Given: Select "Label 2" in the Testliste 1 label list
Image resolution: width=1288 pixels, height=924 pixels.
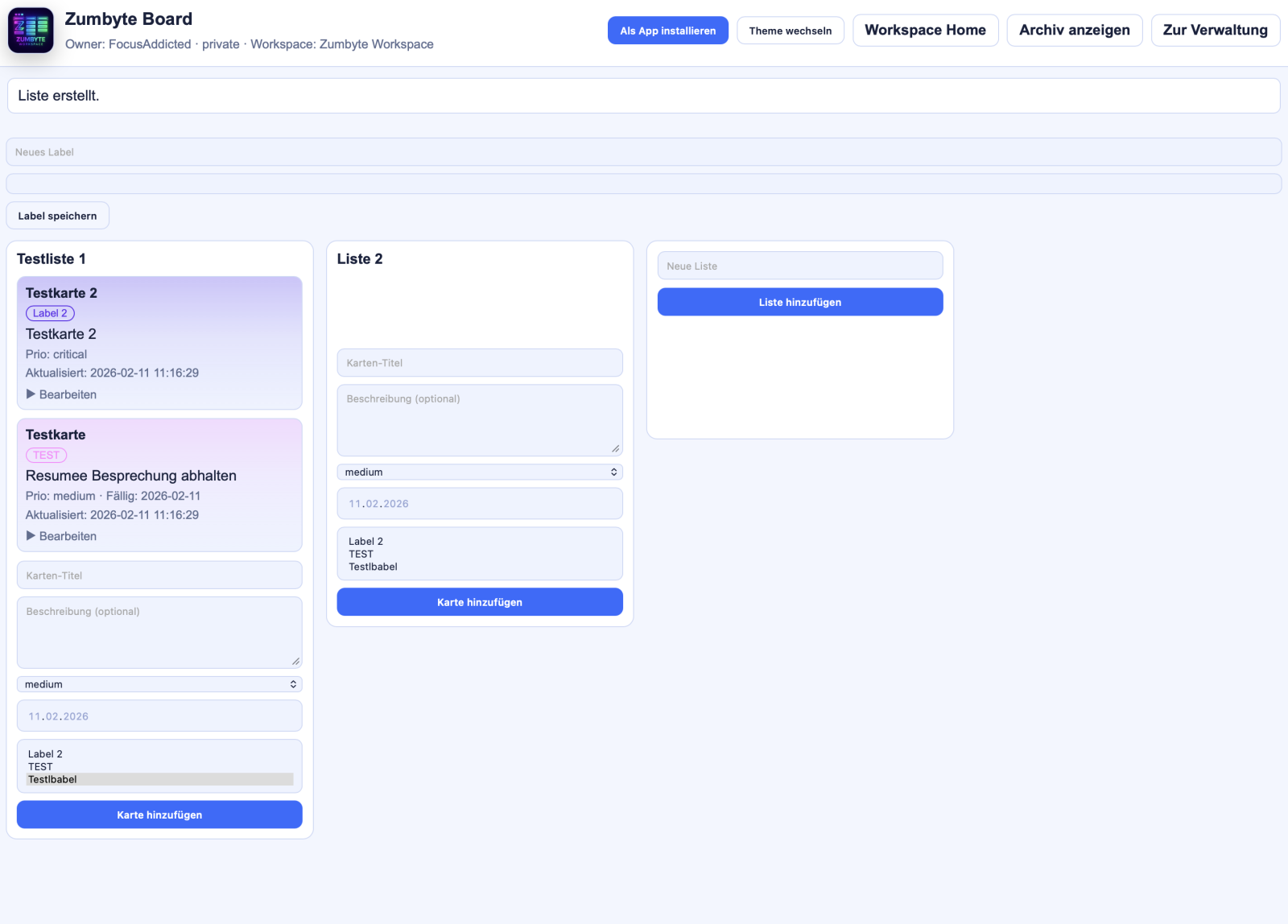Looking at the screenshot, I should click(x=45, y=754).
